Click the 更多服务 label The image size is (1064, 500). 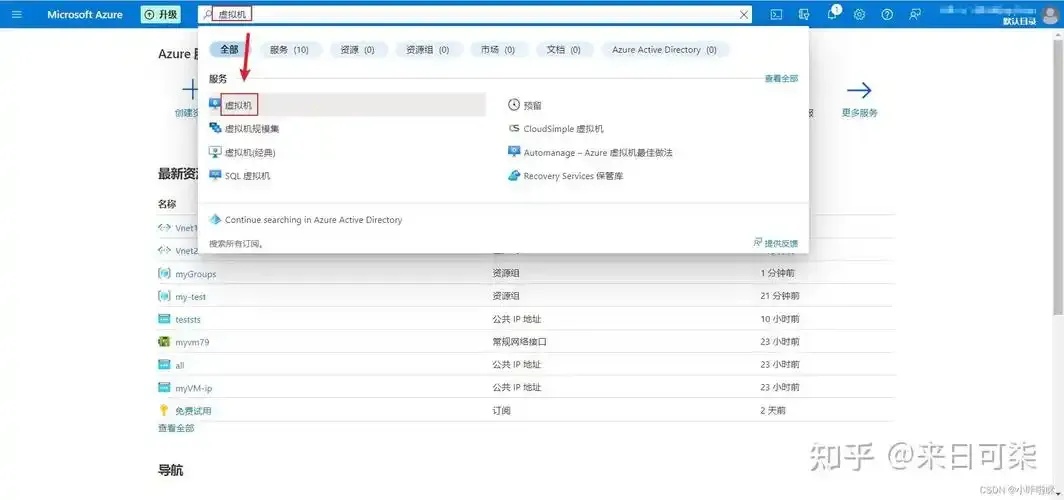tap(860, 113)
